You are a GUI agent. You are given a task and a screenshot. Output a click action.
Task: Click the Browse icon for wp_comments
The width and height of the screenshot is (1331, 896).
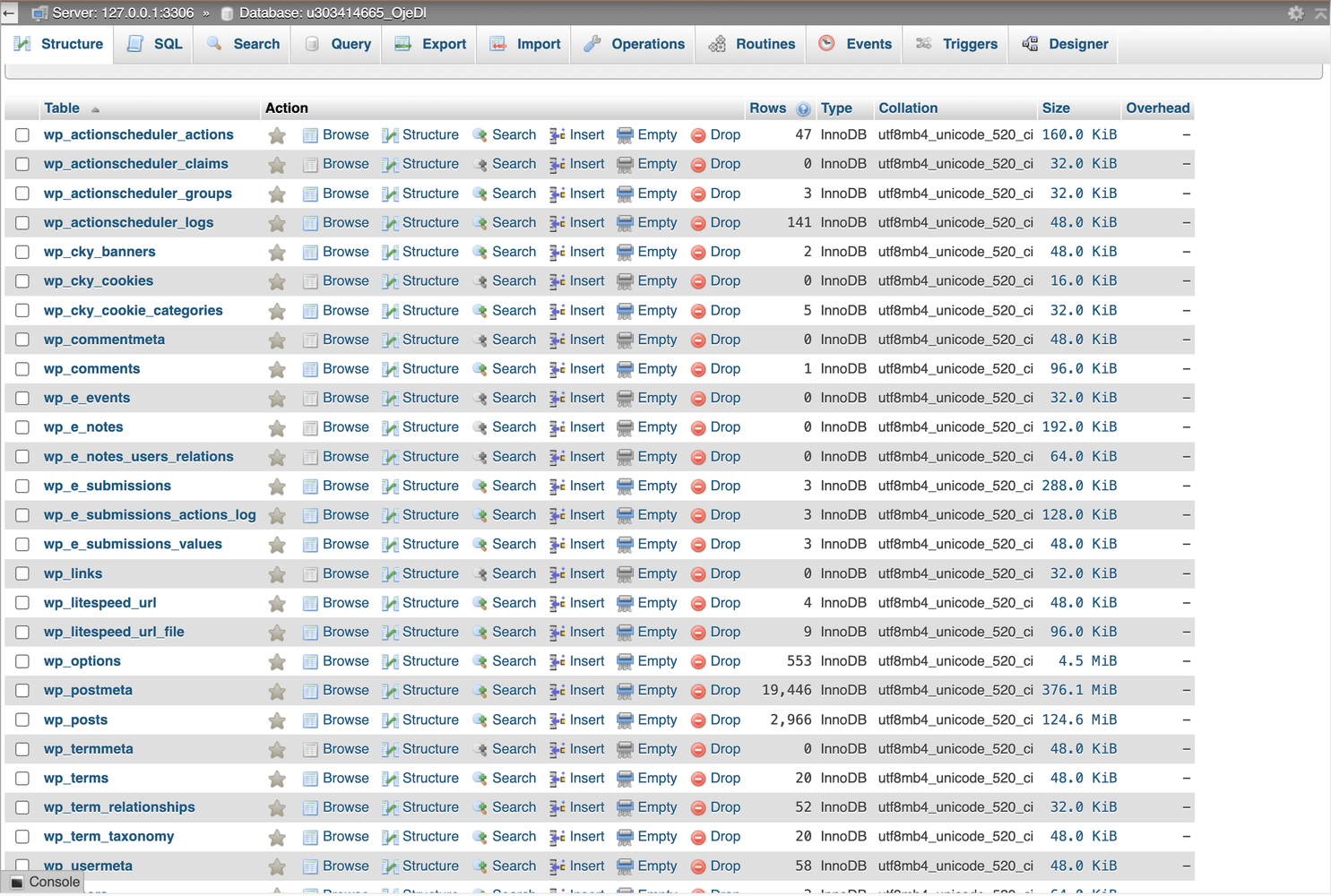[310, 369]
